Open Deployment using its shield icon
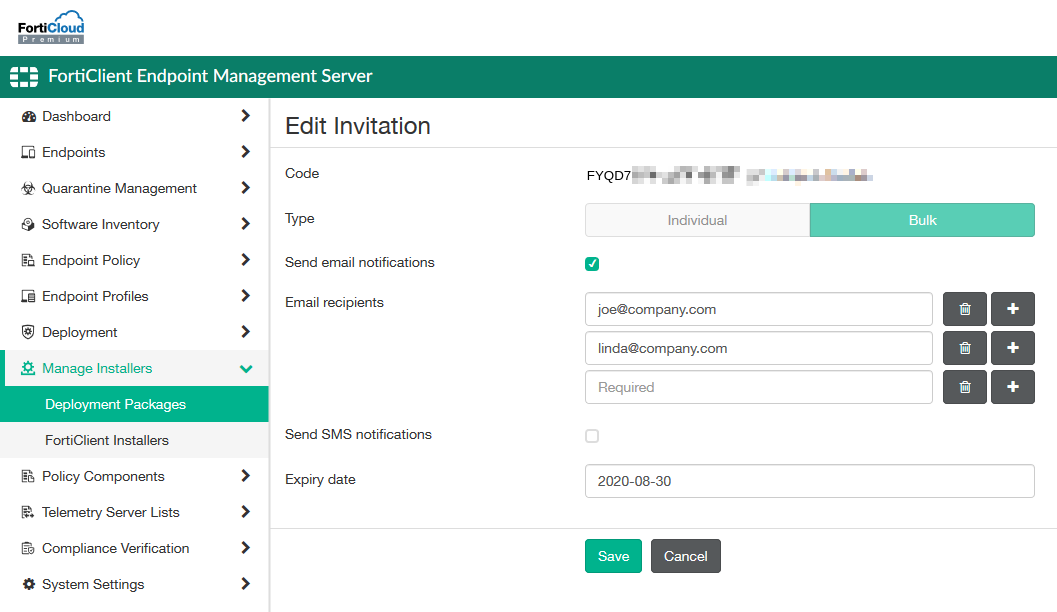The height and width of the screenshot is (612, 1057). (29, 332)
